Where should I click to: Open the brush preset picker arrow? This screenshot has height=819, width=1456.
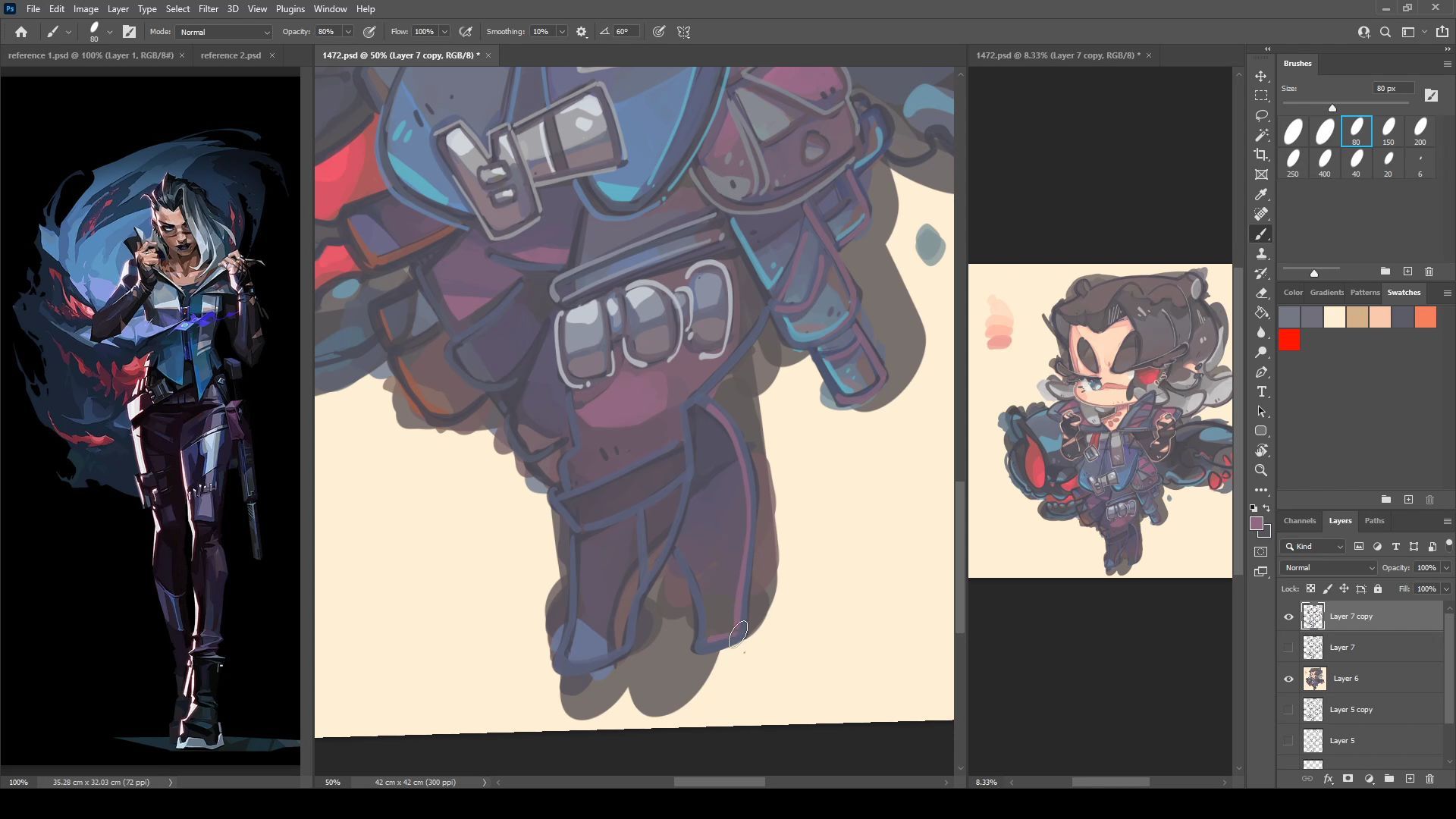pyautogui.click(x=110, y=32)
